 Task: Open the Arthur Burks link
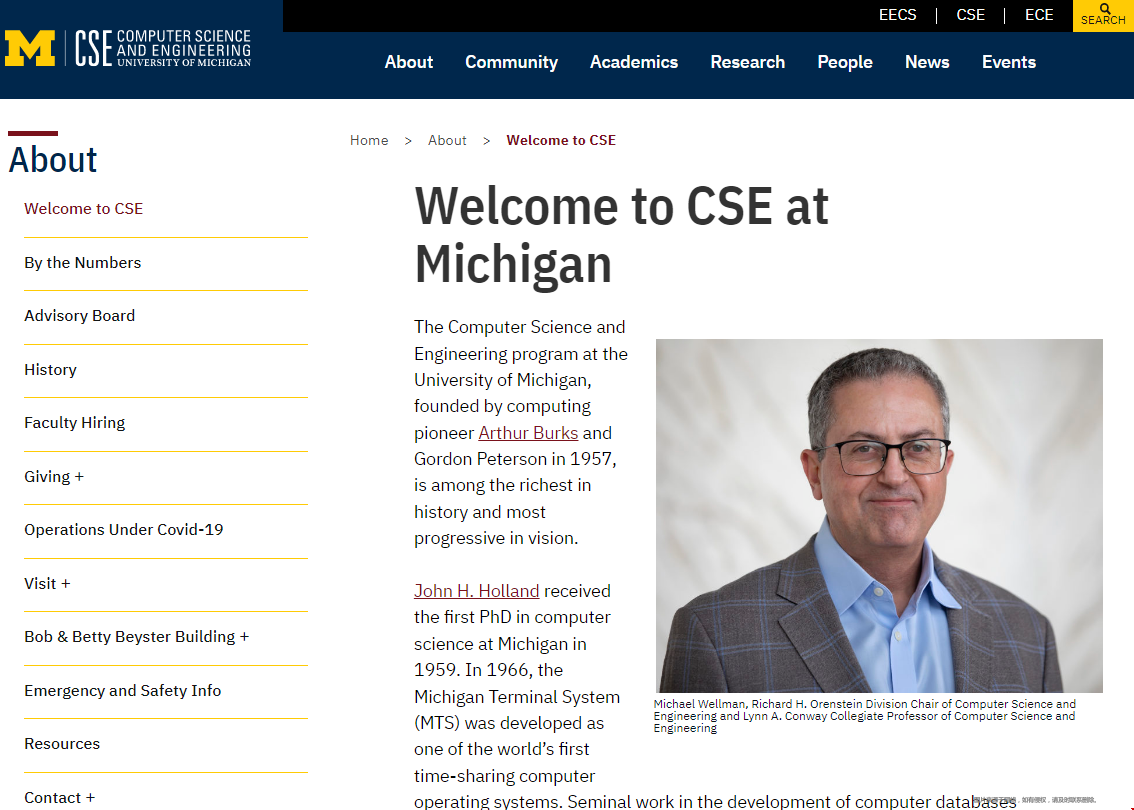tap(528, 433)
